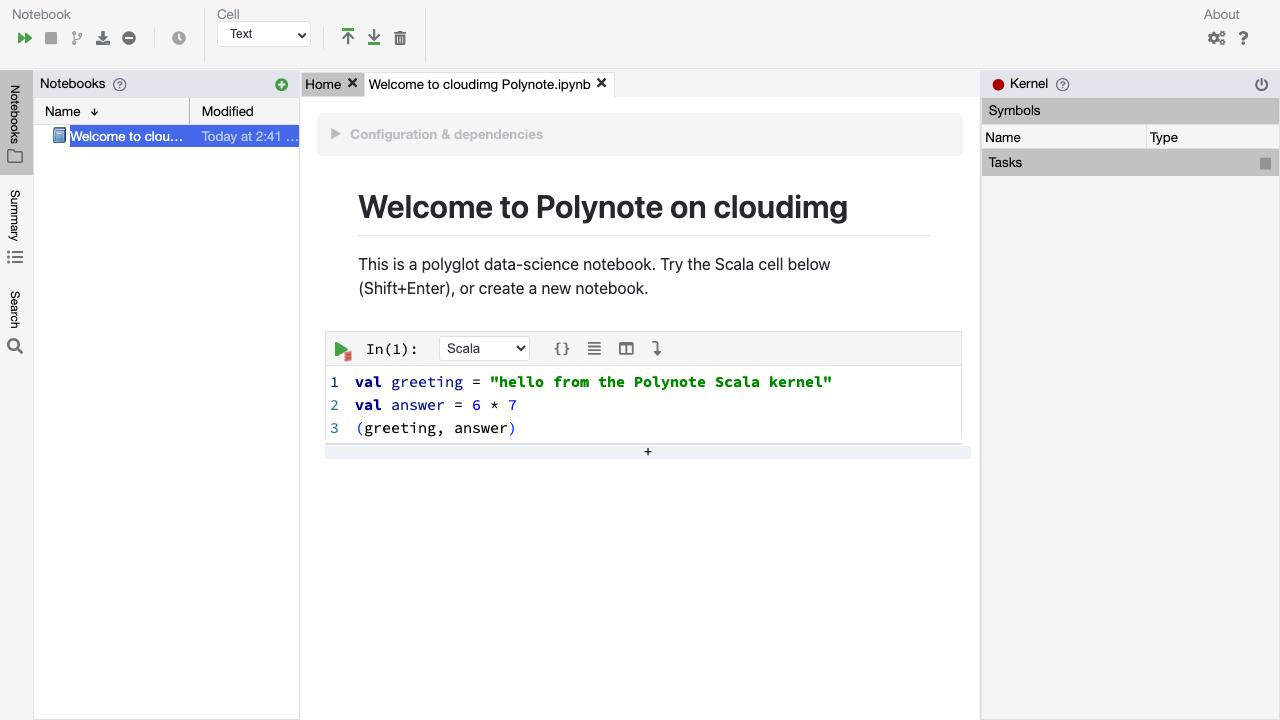This screenshot has width=1280, height=720.
Task: Toggle the cell wrap output arrow icon
Action: point(657,348)
